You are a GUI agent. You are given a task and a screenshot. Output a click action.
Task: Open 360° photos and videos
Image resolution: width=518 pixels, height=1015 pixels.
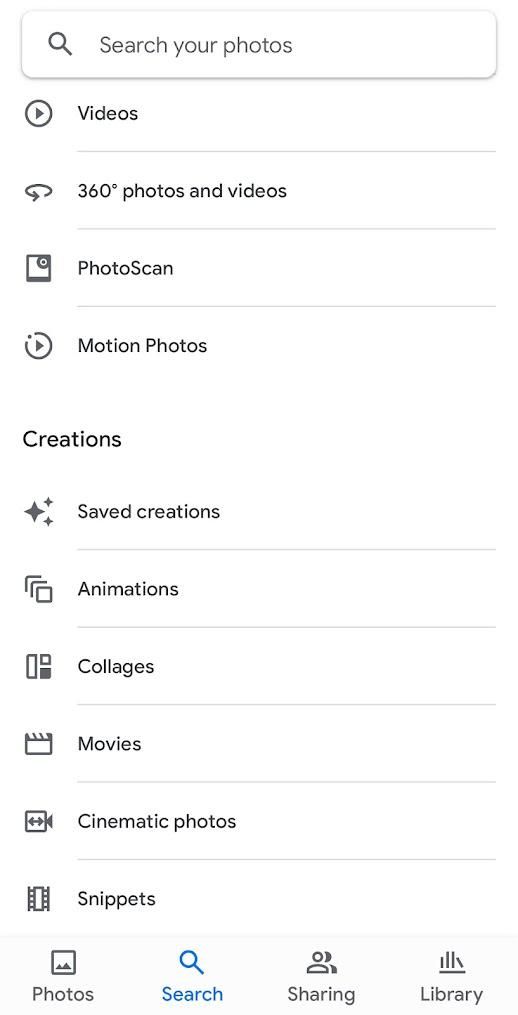pos(259,191)
